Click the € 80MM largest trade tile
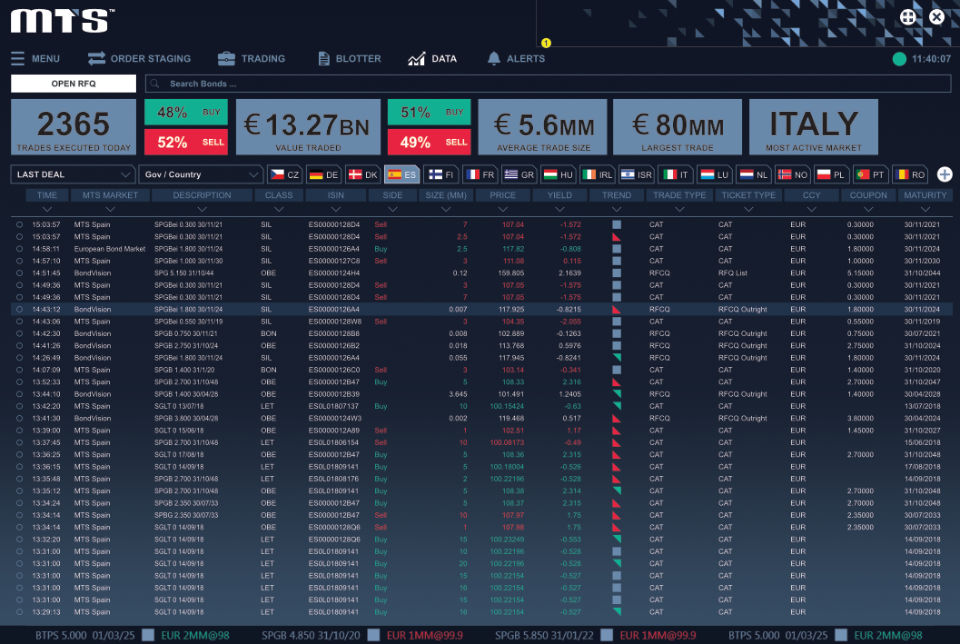The image size is (960, 644). point(677,127)
